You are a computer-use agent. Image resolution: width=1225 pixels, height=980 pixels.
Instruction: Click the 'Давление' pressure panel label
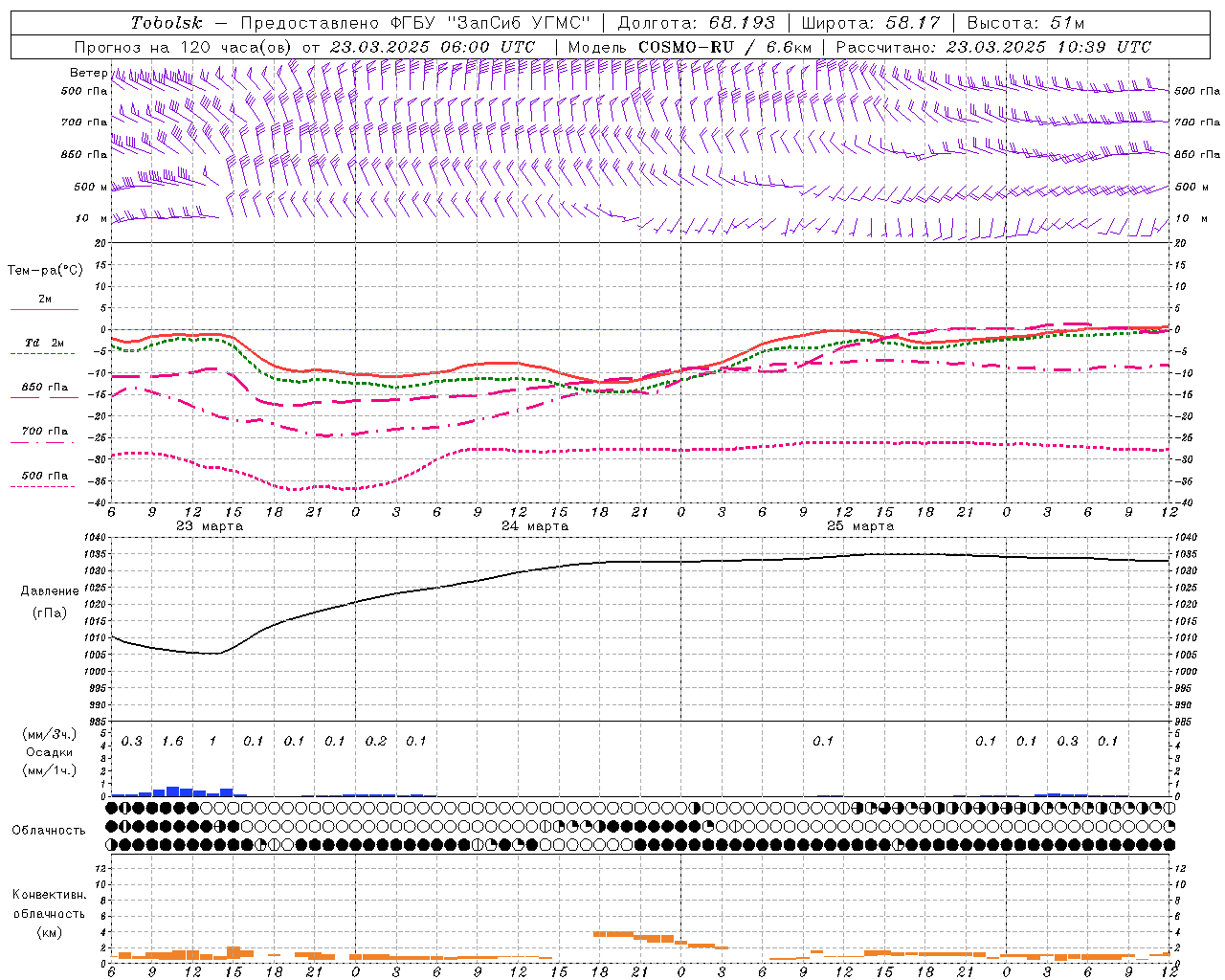pyautogui.click(x=50, y=591)
